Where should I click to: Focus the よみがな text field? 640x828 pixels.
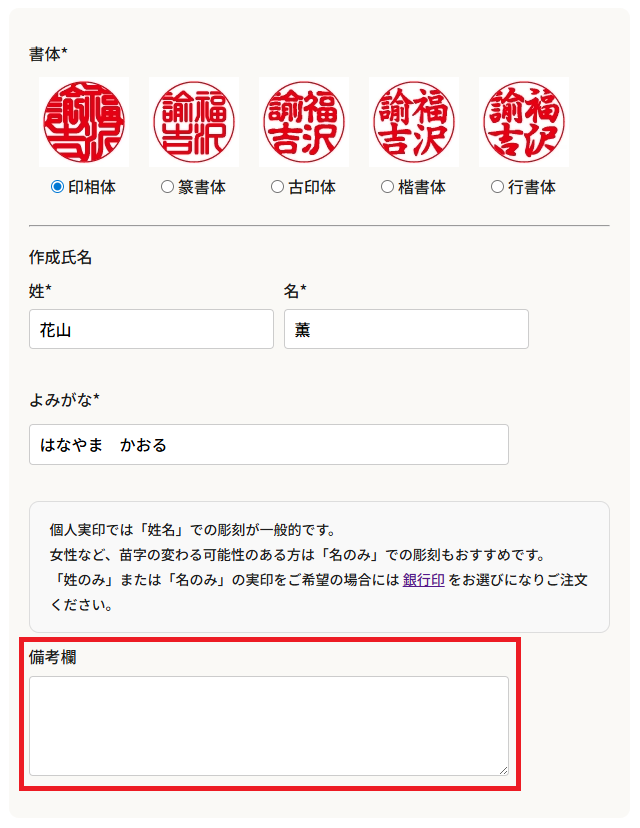(268, 445)
